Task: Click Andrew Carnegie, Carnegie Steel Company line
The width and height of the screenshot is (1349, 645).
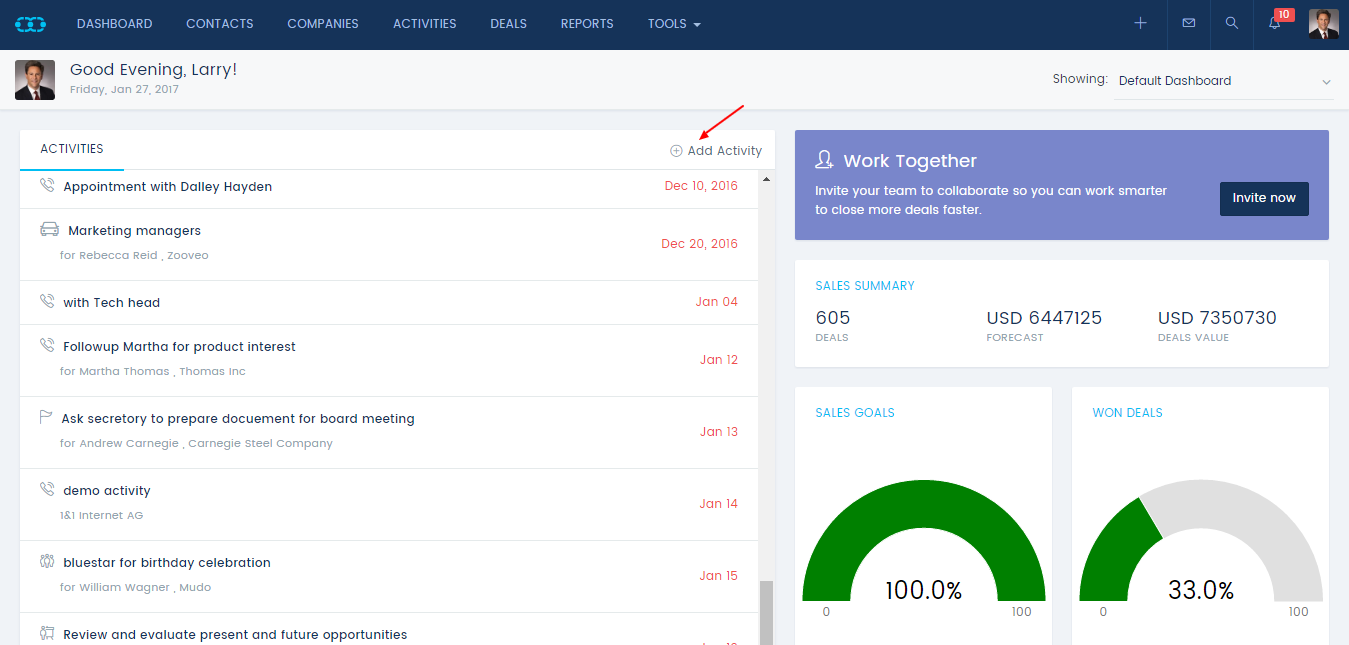Action: click(196, 443)
